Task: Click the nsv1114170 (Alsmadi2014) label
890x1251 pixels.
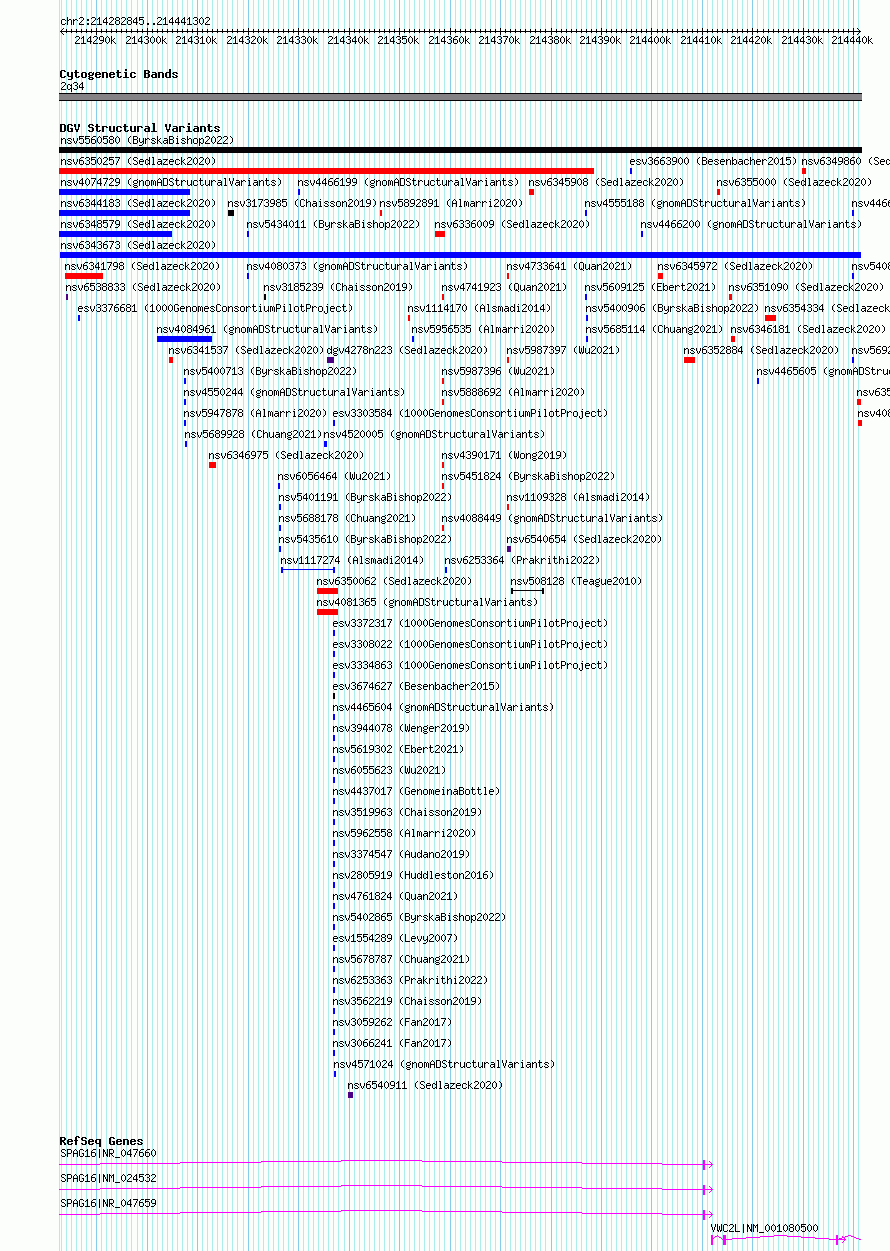Action: [479, 308]
